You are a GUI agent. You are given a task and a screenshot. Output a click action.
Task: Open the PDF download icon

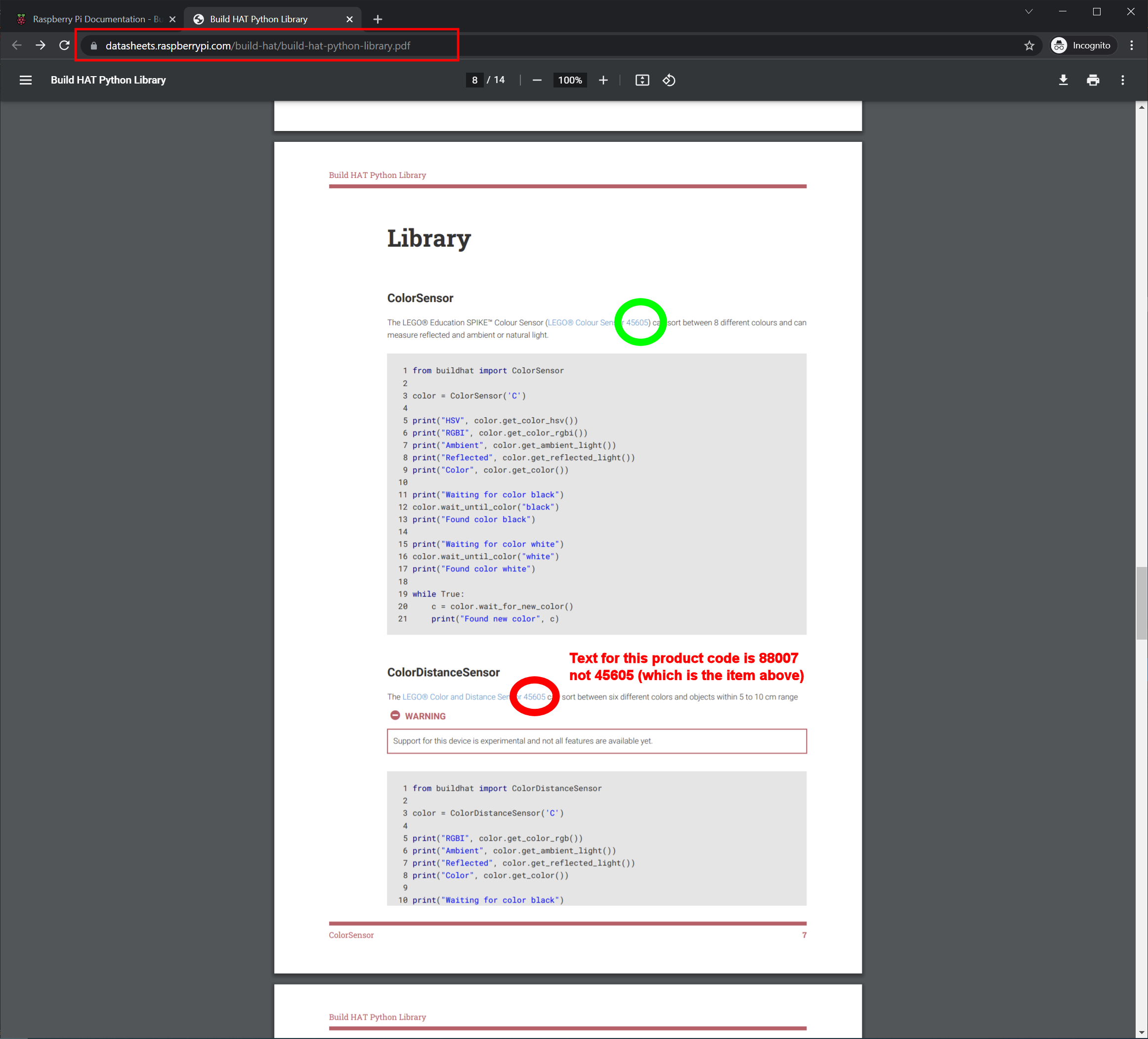pyautogui.click(x=1063, y=80)
